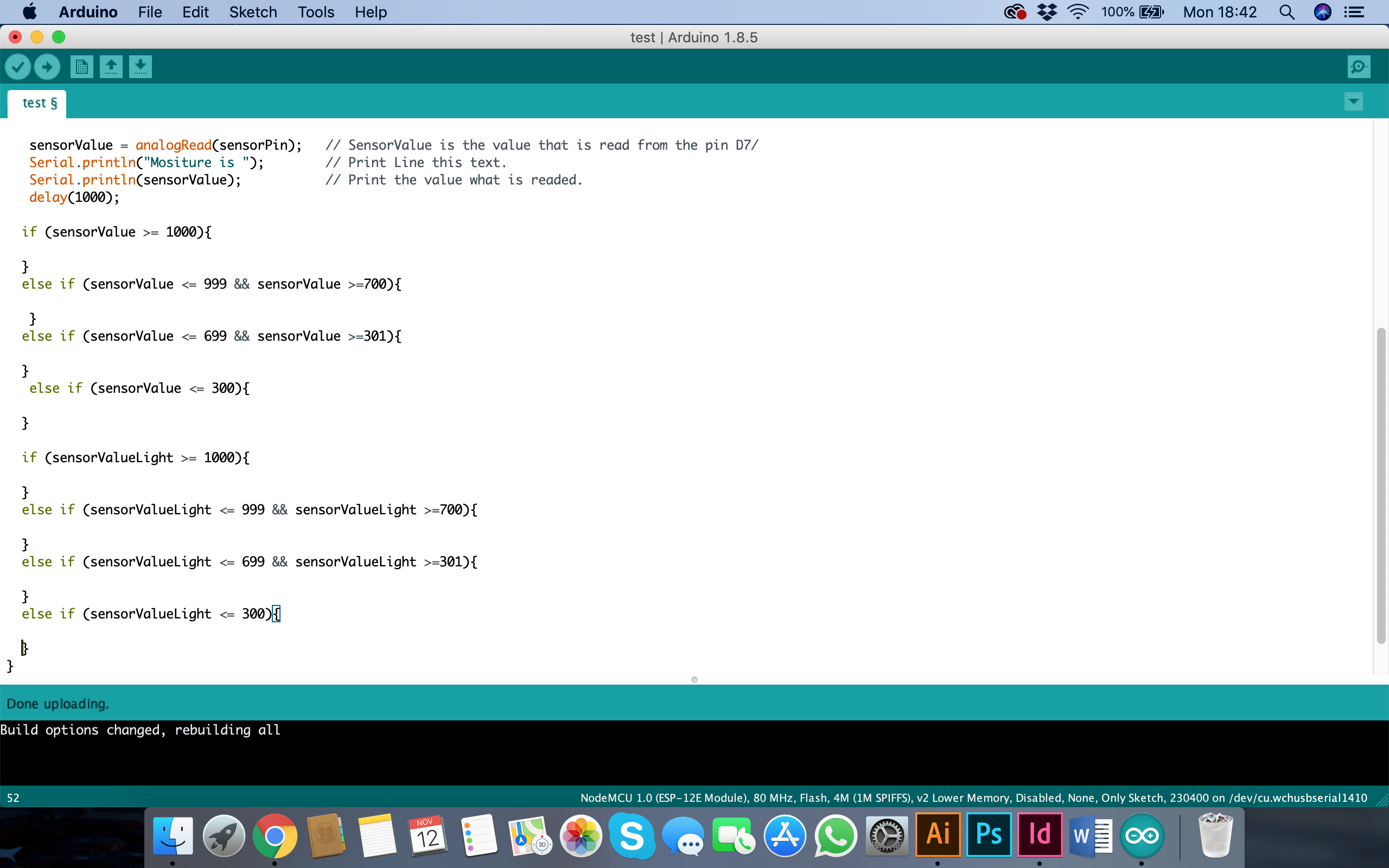
Task: Open the Dropbox menu bar dropdown
Action: point(1047,12)
